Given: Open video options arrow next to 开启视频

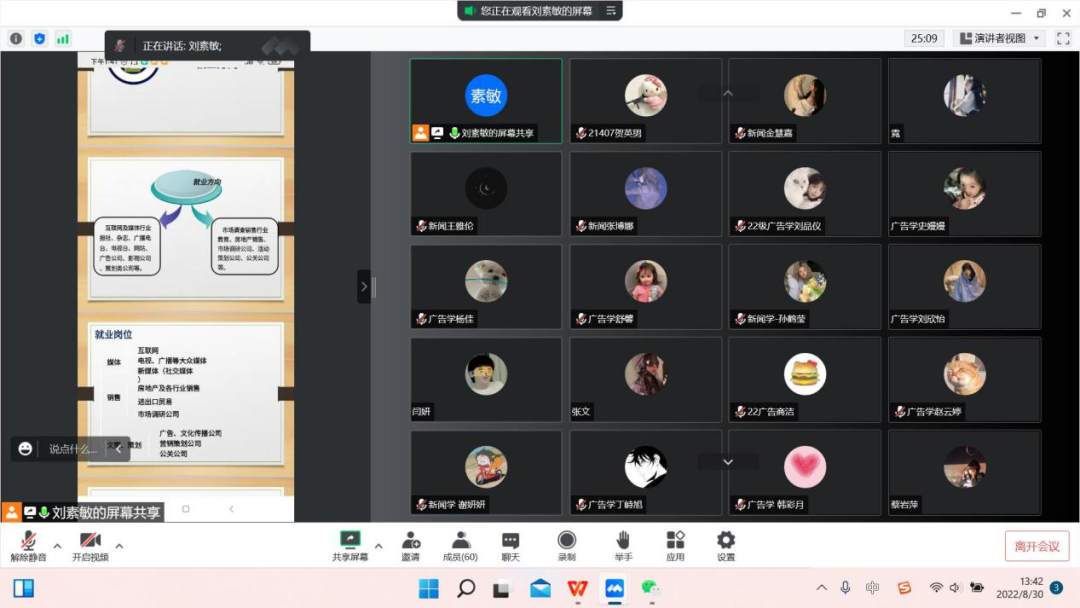Looking at the screenshot, I should [x=119, y=546].
